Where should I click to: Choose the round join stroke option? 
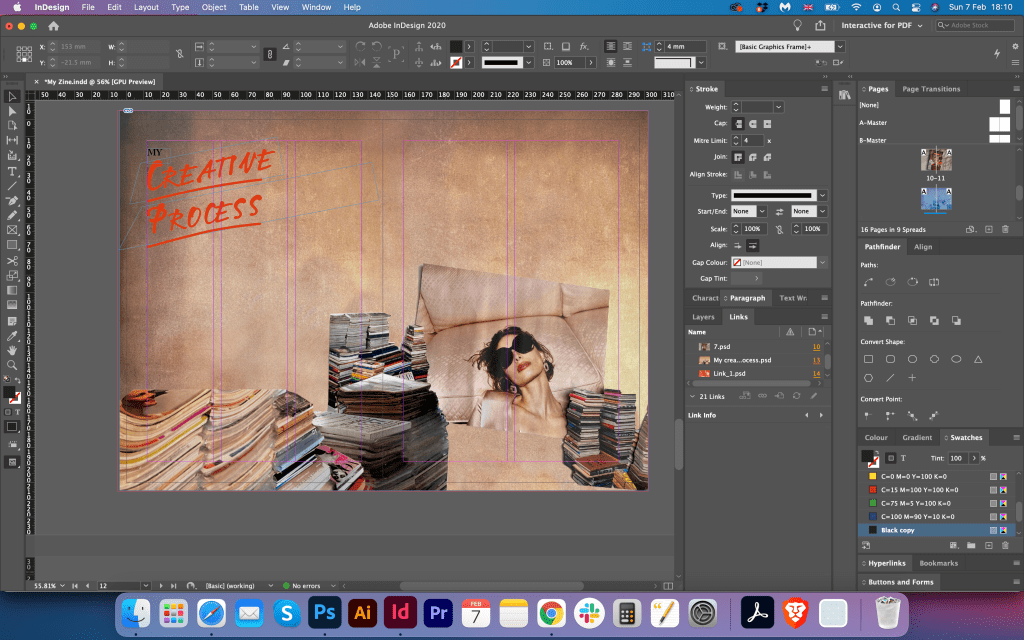click(753, 157)
